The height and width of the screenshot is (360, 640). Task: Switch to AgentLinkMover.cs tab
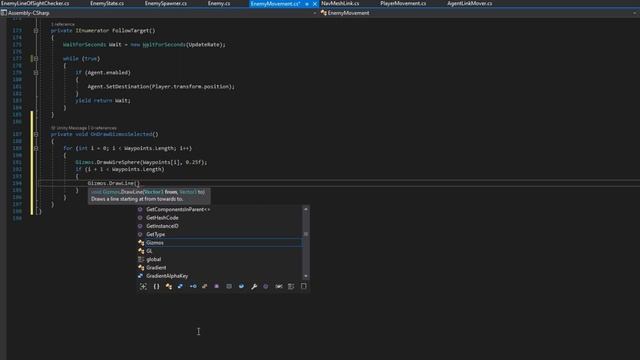[470, 4]
